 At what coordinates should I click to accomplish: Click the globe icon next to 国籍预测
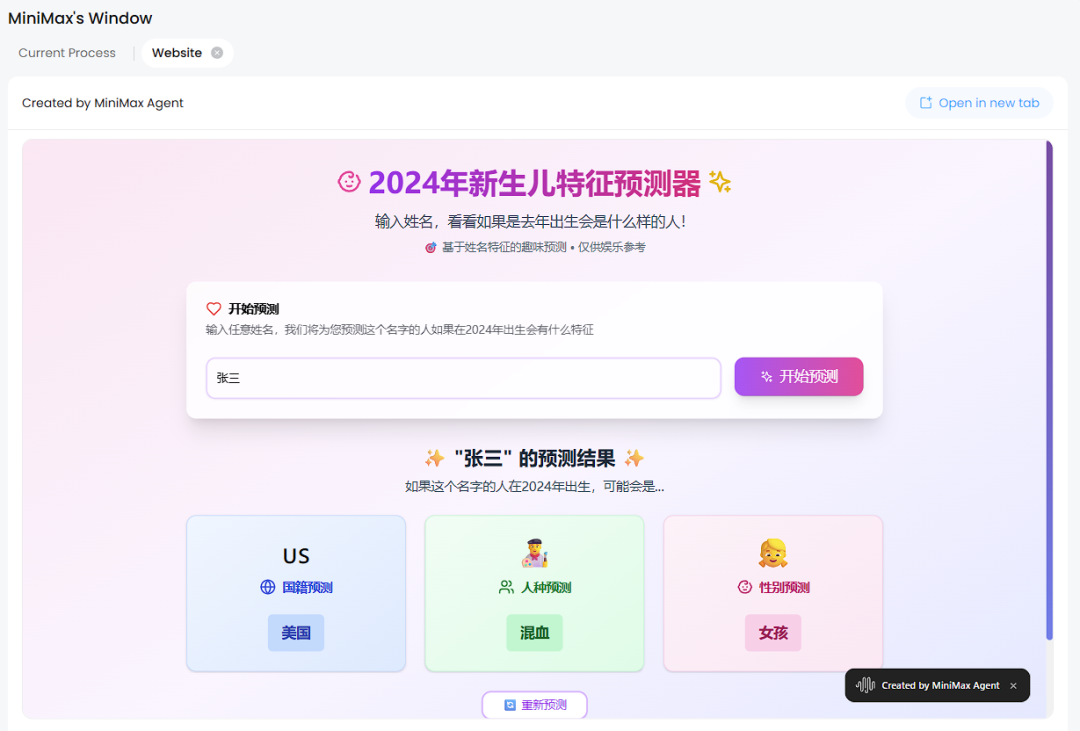[267, 587]
